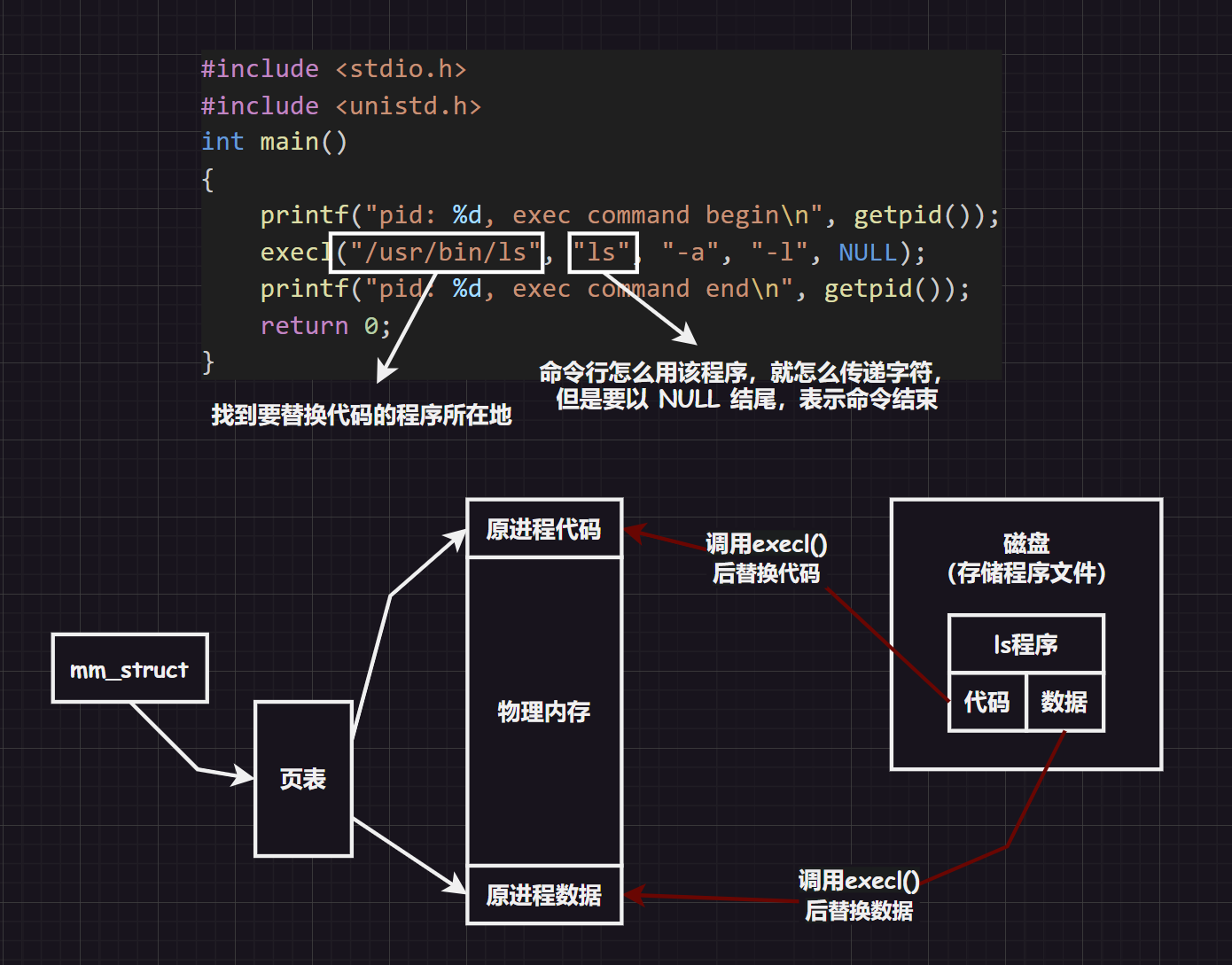Select the 原进程代码 code segment box
1232x965 pixels.
pyautogui.click(x=543, y=527)
